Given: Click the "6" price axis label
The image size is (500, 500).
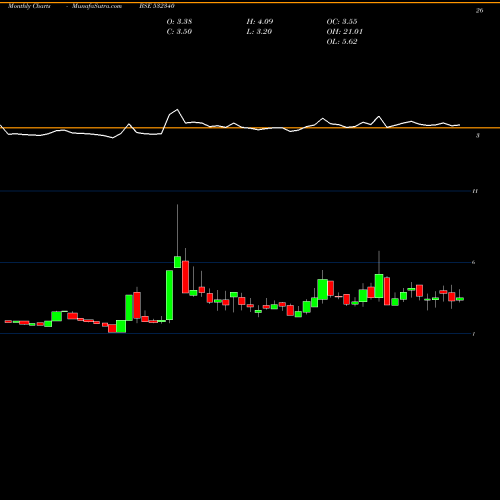Looking at the screenshot, I should 473,262.
